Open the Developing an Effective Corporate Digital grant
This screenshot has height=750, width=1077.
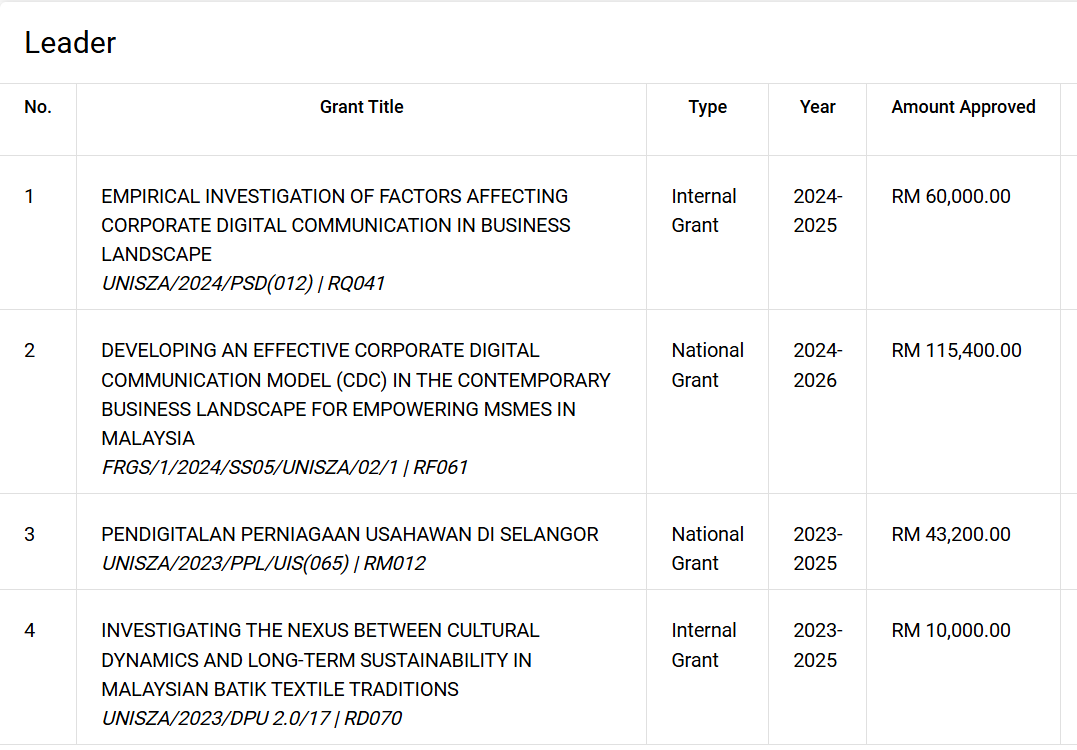(356, 394)
